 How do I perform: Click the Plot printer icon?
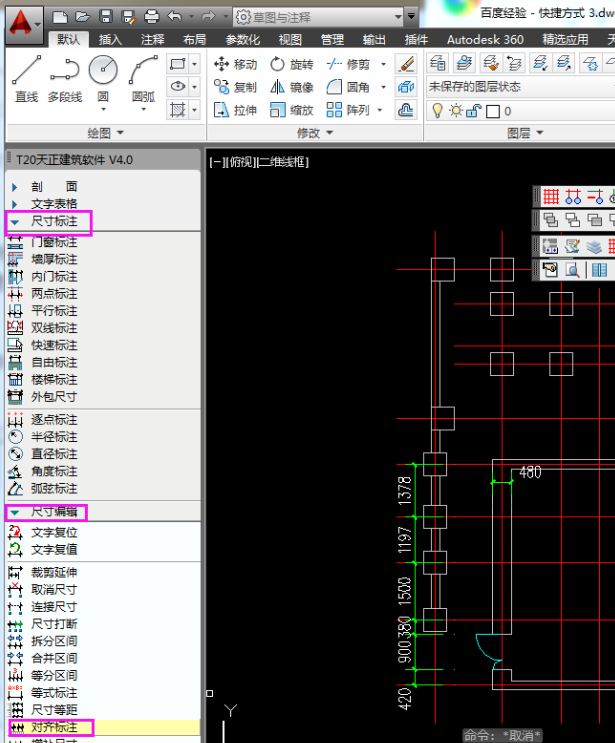click(x=152, y=18)
